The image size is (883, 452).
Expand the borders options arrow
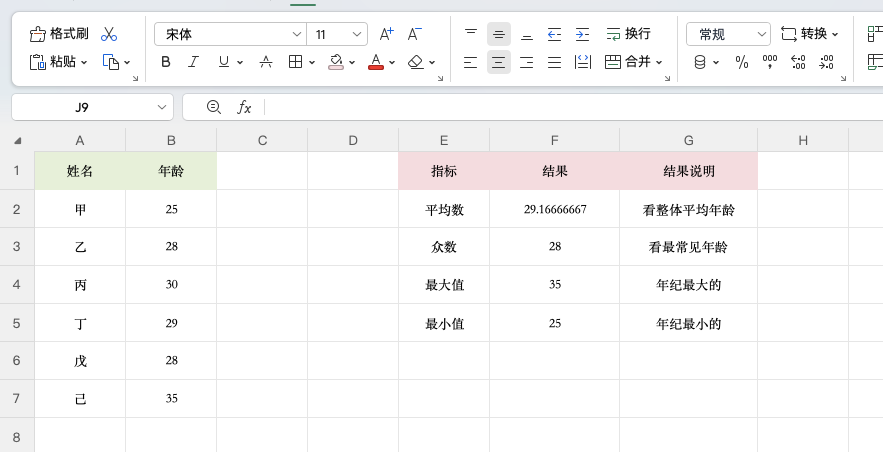[x=312, y=62]
